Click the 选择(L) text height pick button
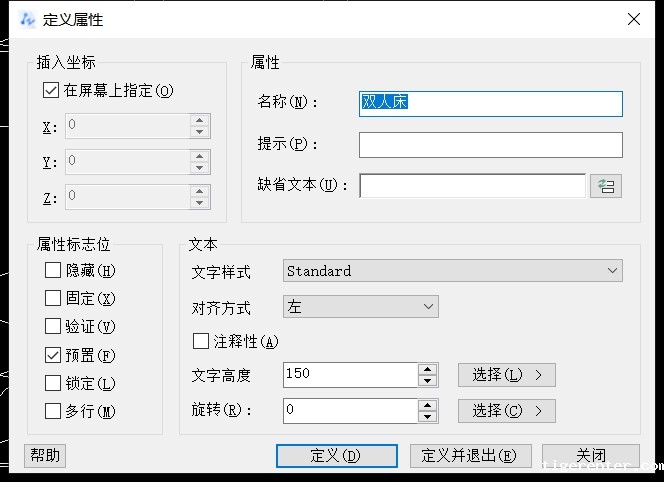Viewport: 664px width, 482px height. [x=506, y=375]
